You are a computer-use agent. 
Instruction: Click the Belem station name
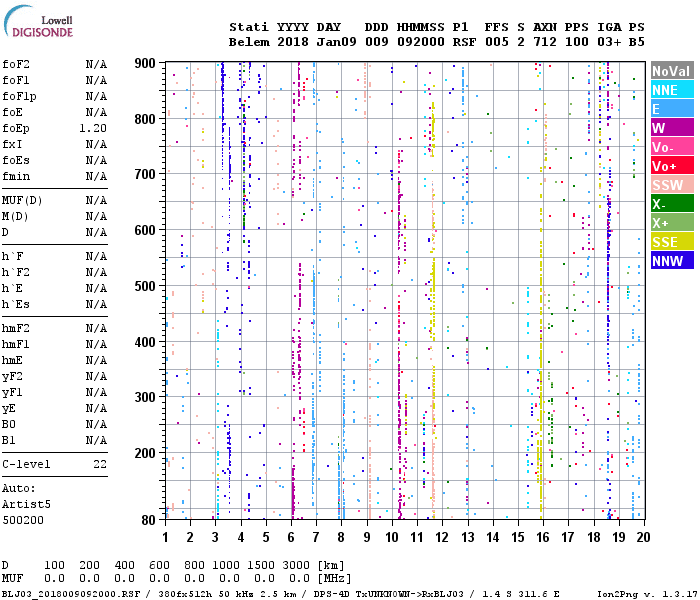tap(249, 42)
